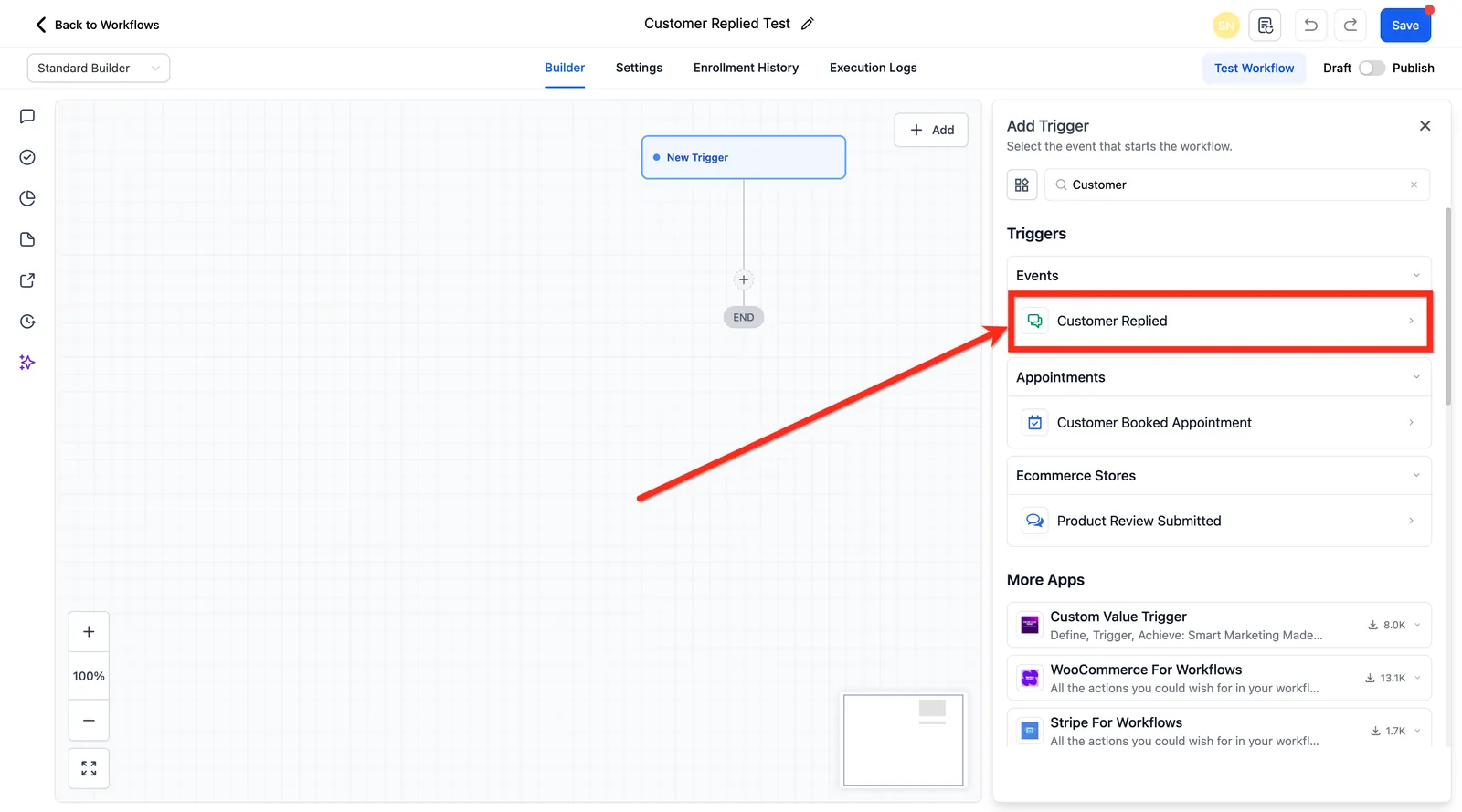Click the Product Review Submitted label
The image size is (1462, 812).
pos(1139,521)
